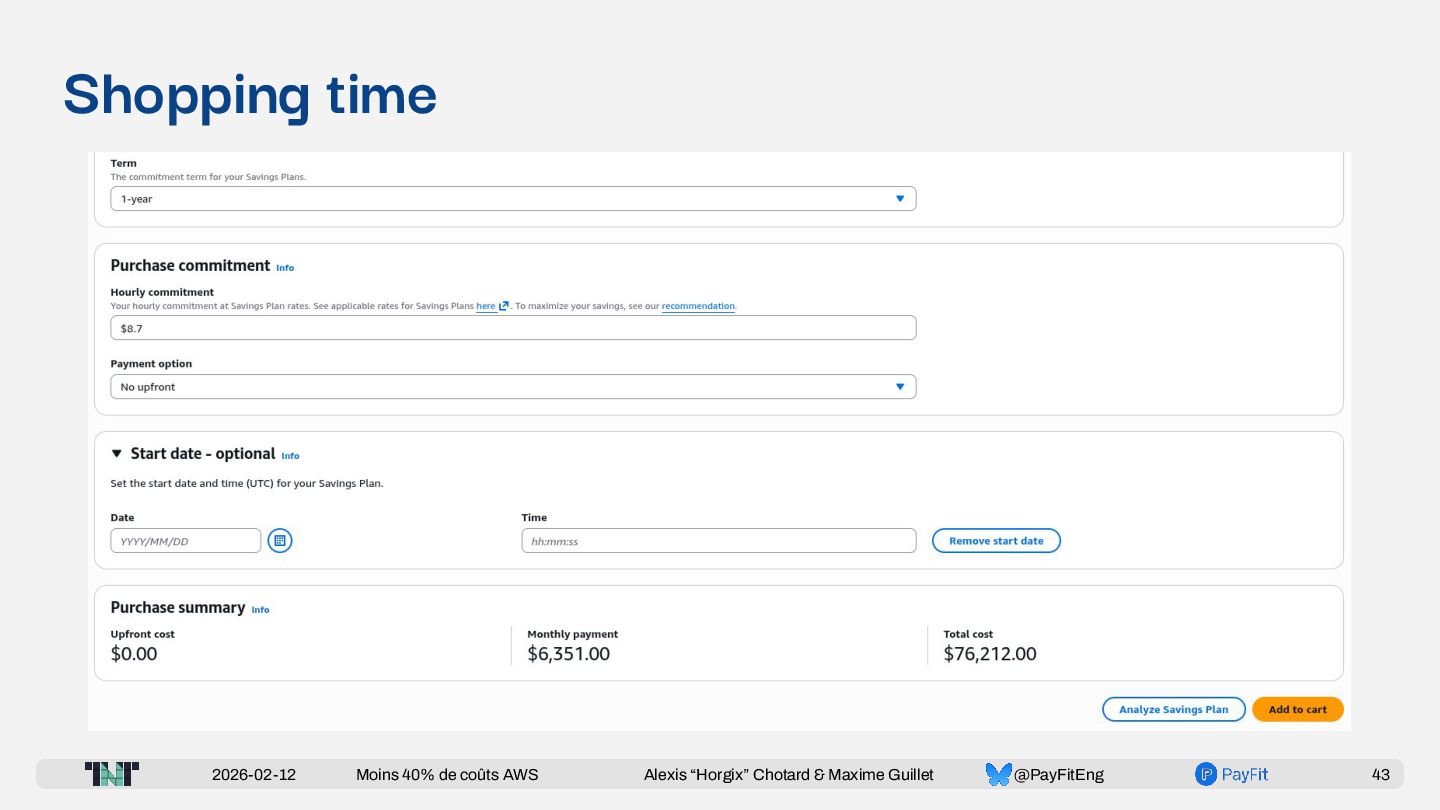Click the Add to cart button

pyautogui.click(x=1297, y=709)
